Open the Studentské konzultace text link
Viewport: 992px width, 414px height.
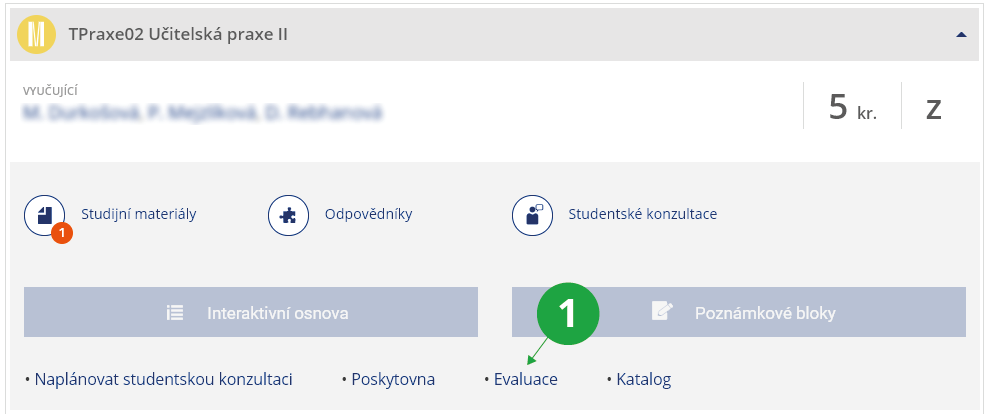[643, 214]
